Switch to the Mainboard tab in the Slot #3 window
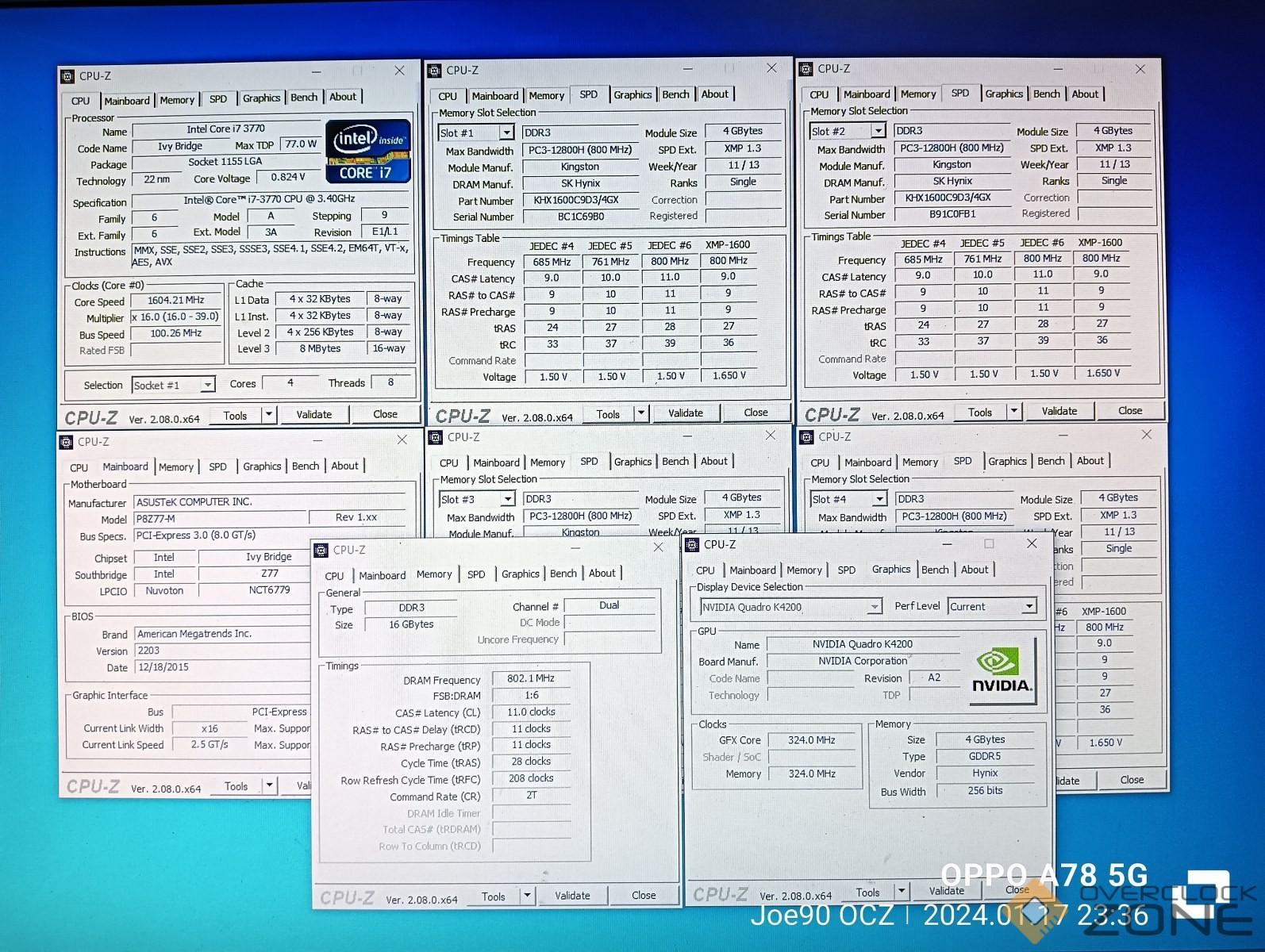Image resolution: width=1265 pixels, height=952 pixels. (x=496, y=463)
